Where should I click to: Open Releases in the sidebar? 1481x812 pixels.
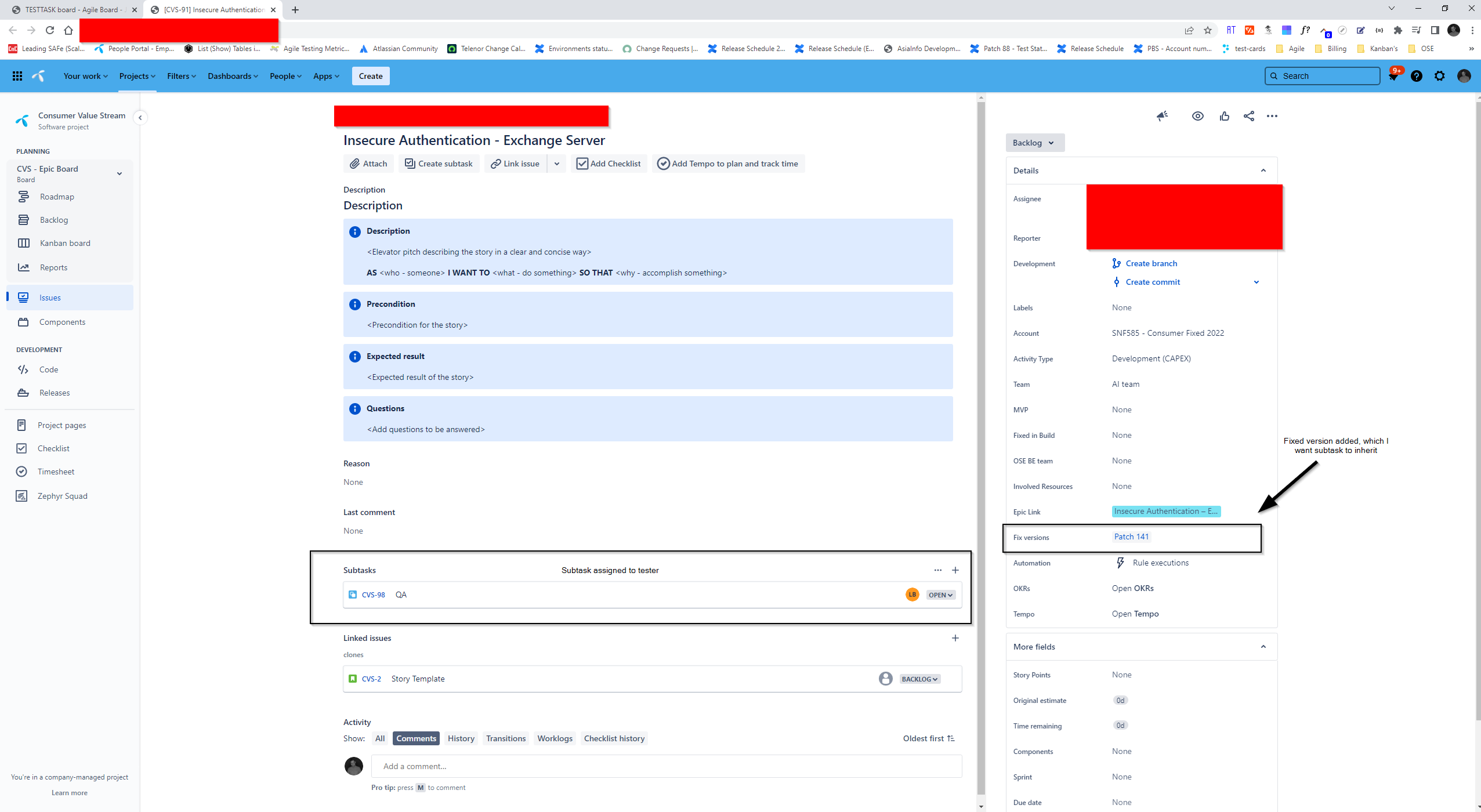[55, 393]
